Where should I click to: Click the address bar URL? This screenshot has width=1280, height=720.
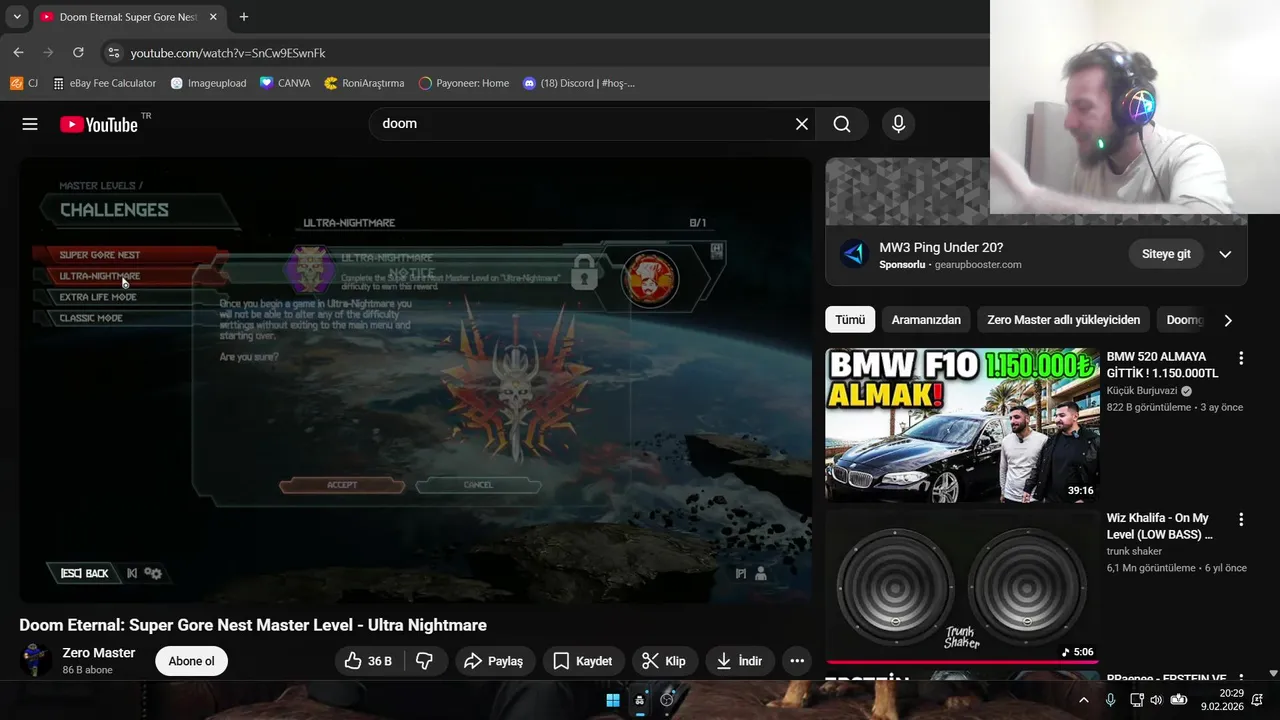click(x=228, y=53)
